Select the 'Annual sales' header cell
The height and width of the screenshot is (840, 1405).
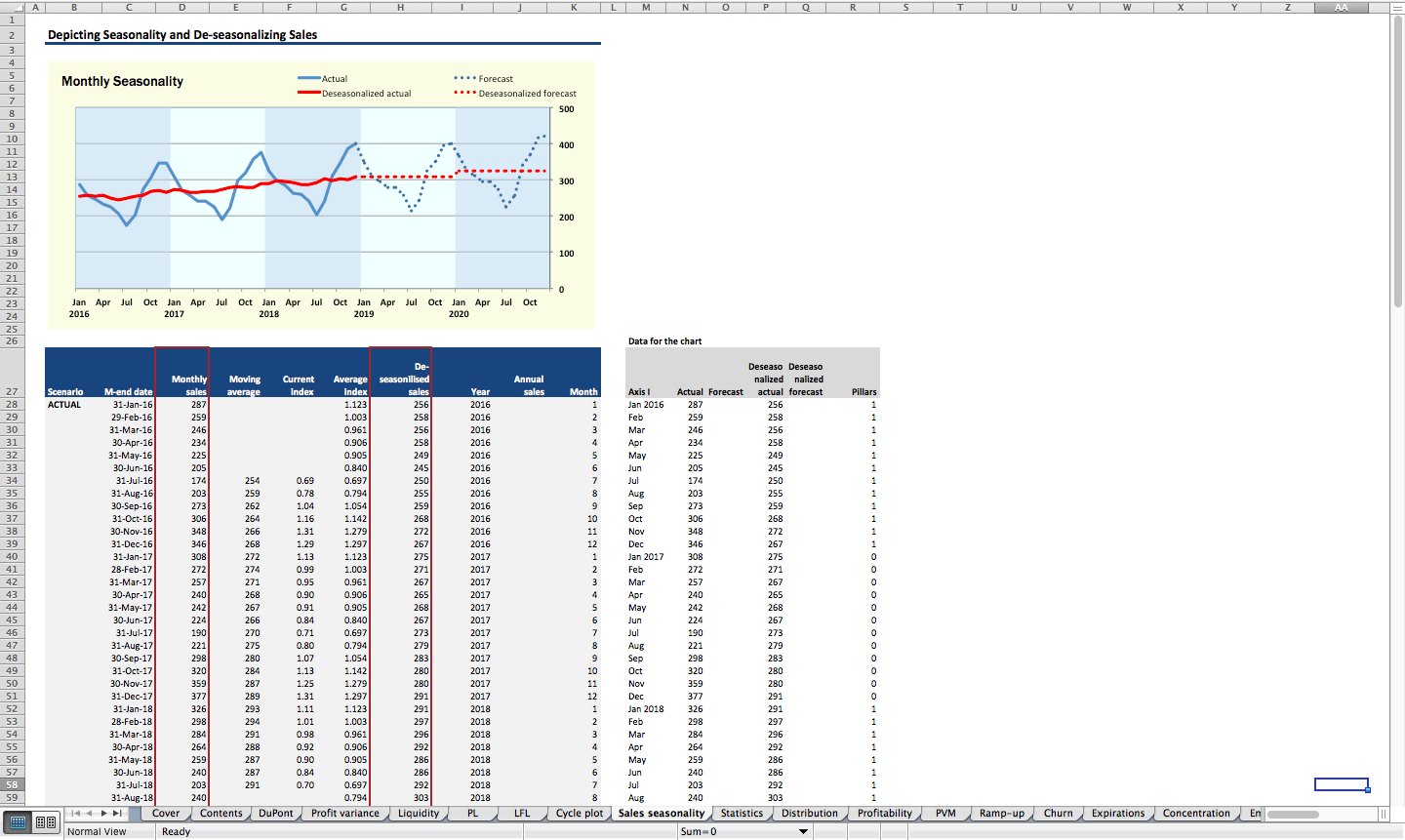click(x=520, y=373)
